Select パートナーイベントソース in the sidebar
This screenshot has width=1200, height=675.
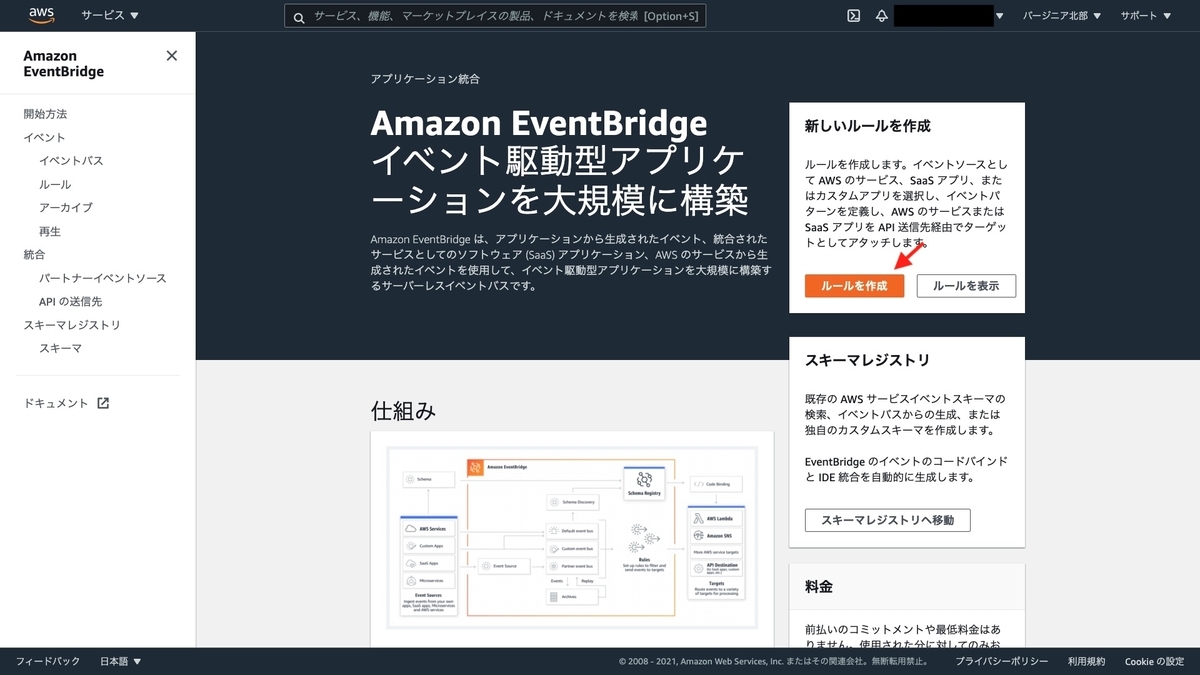coord(103,278)
